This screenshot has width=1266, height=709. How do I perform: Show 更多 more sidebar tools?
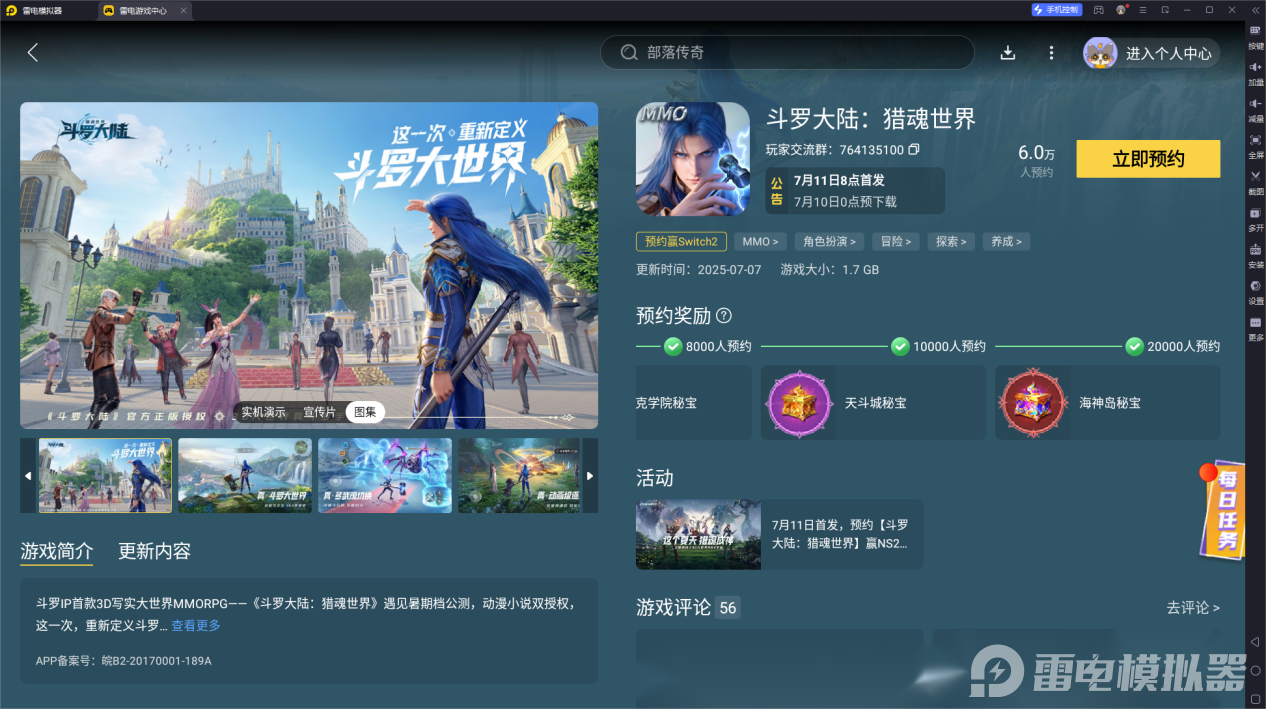pyautogui.click(x=1256, y=329)
